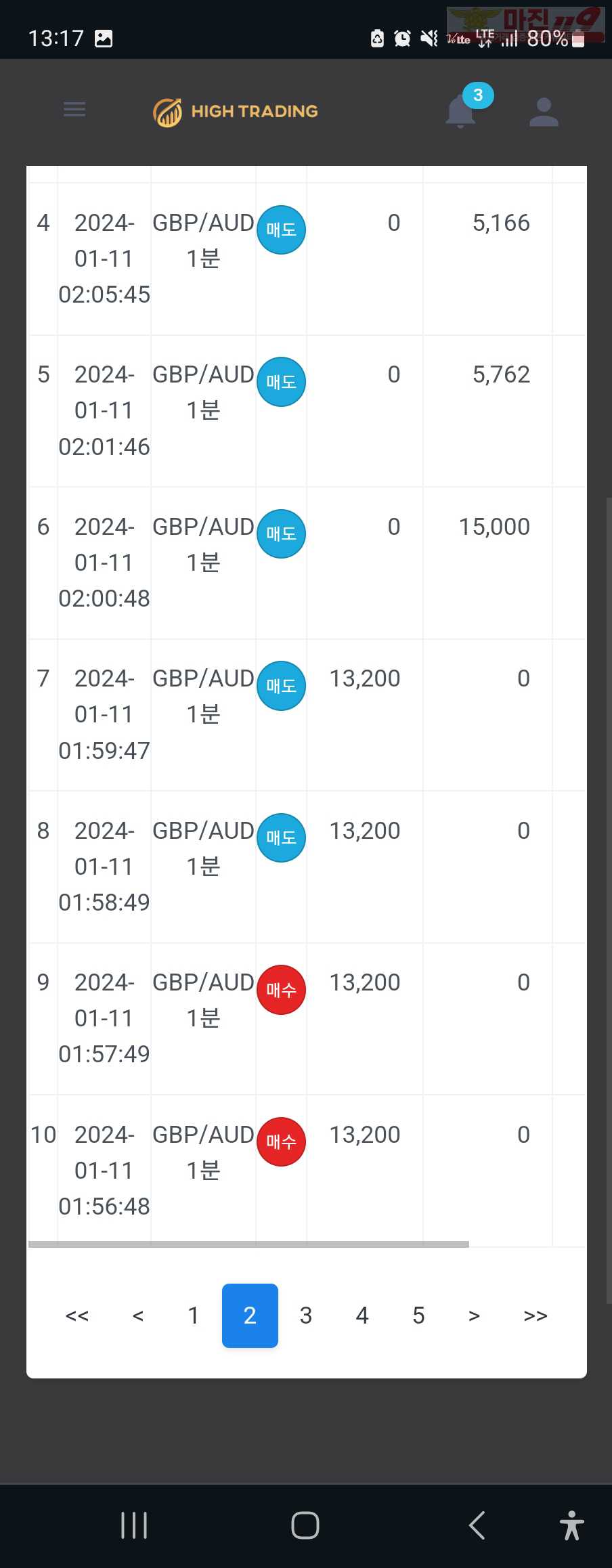
Task: Tap the accessibility figure icon
Action: [572, 1525]
